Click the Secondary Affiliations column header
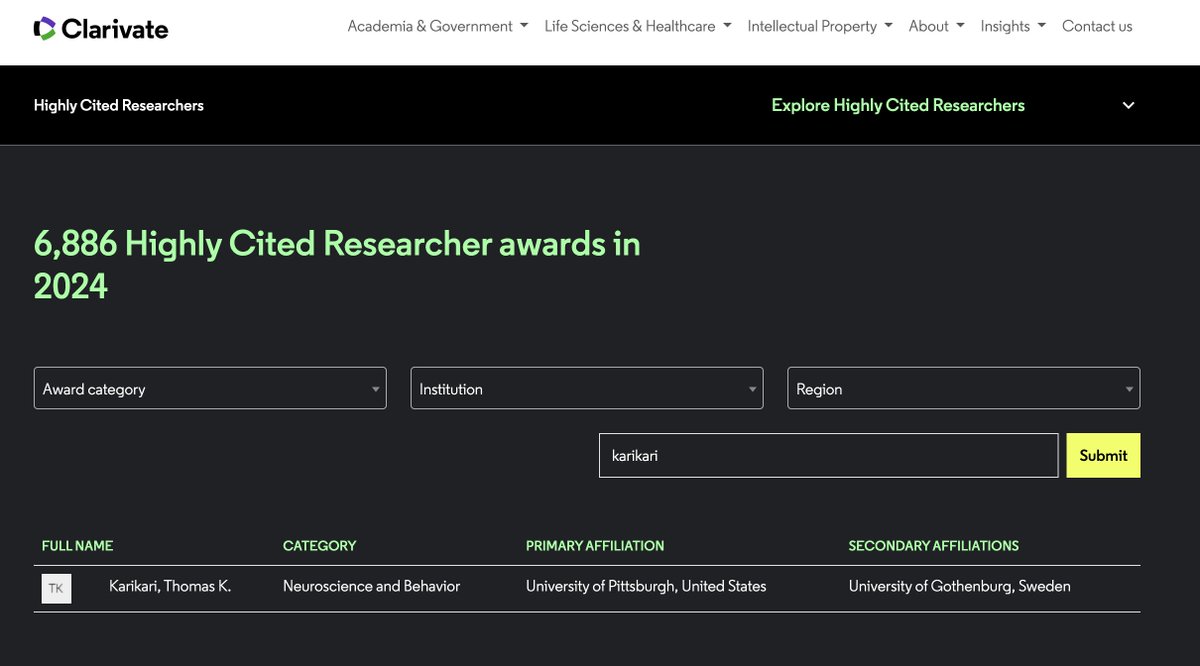Screen dimensions: 1200x666 point(934,546)
